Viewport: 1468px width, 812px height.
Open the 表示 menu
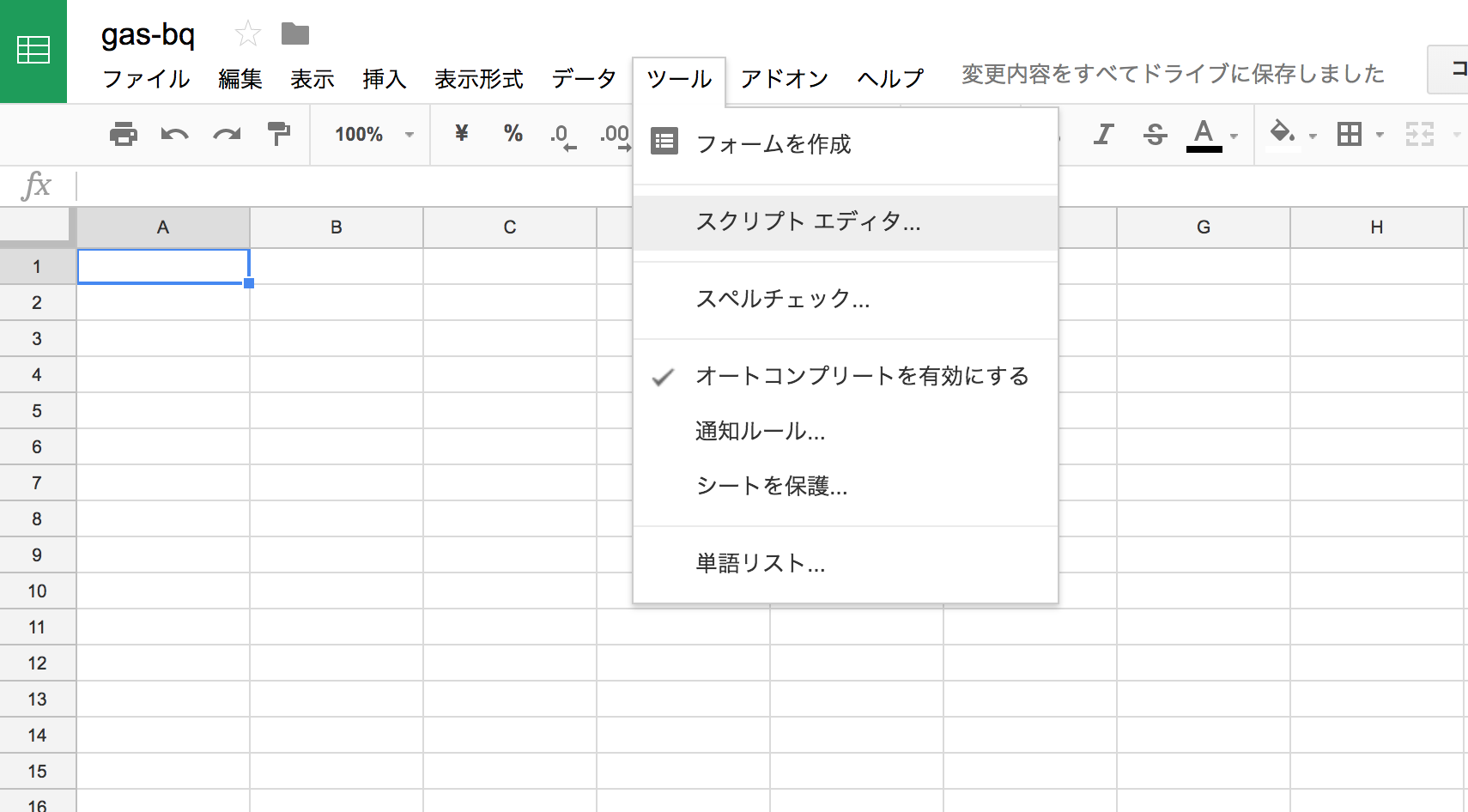coord(312,79)
